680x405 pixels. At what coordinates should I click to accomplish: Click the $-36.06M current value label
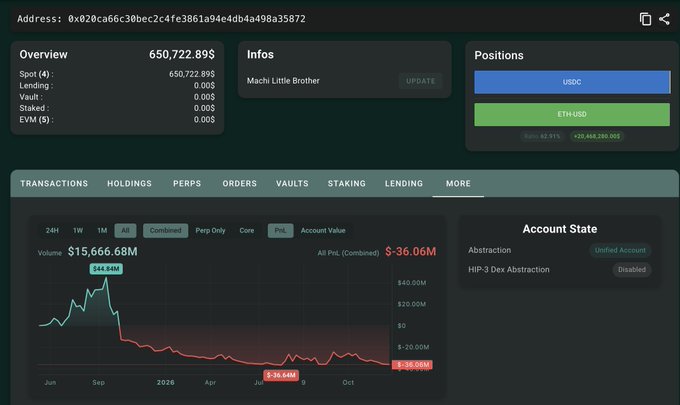click(x=412, y=365)
